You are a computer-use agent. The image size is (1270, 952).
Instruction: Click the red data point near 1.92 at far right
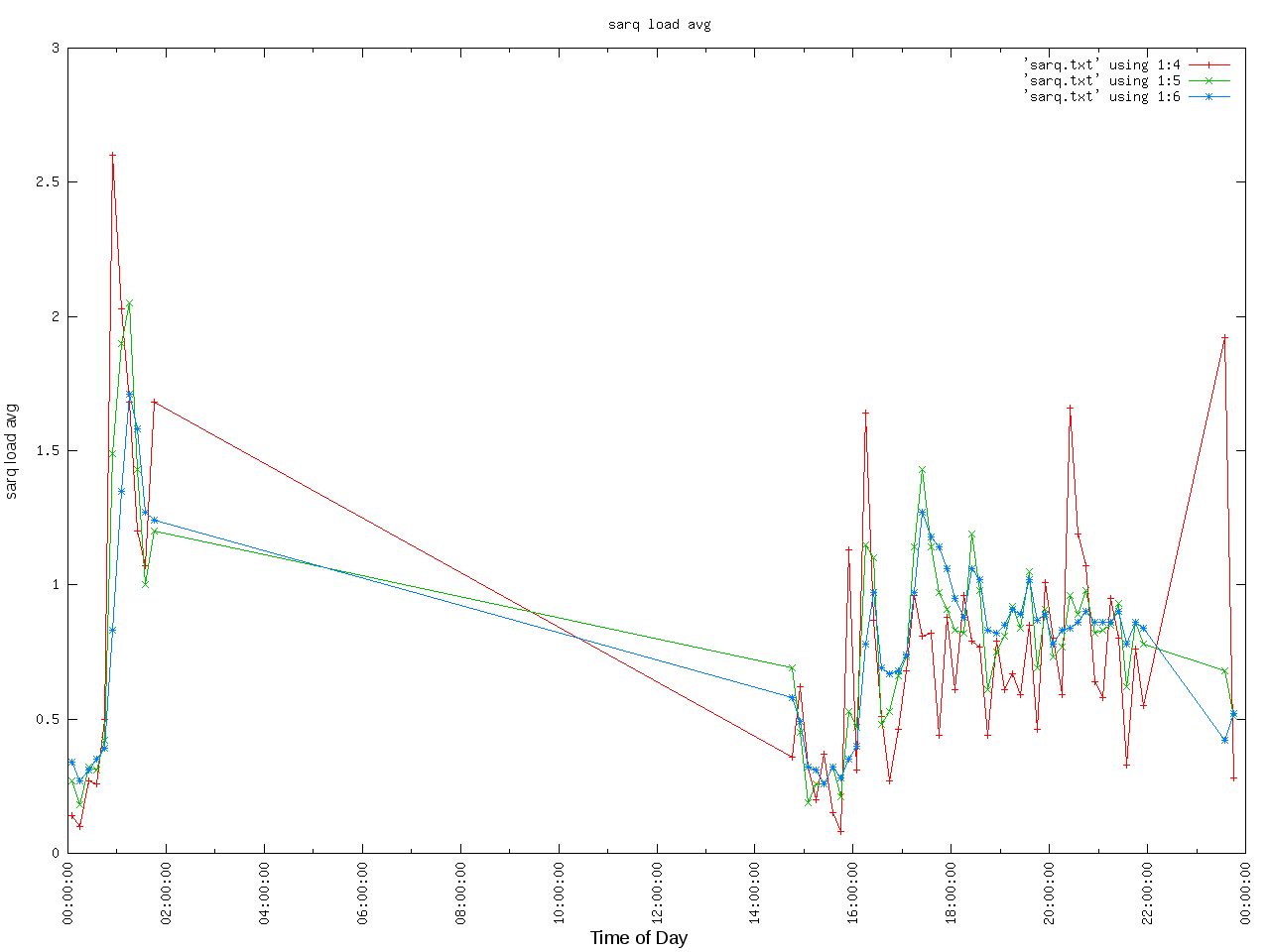(x=1224, y=337)
